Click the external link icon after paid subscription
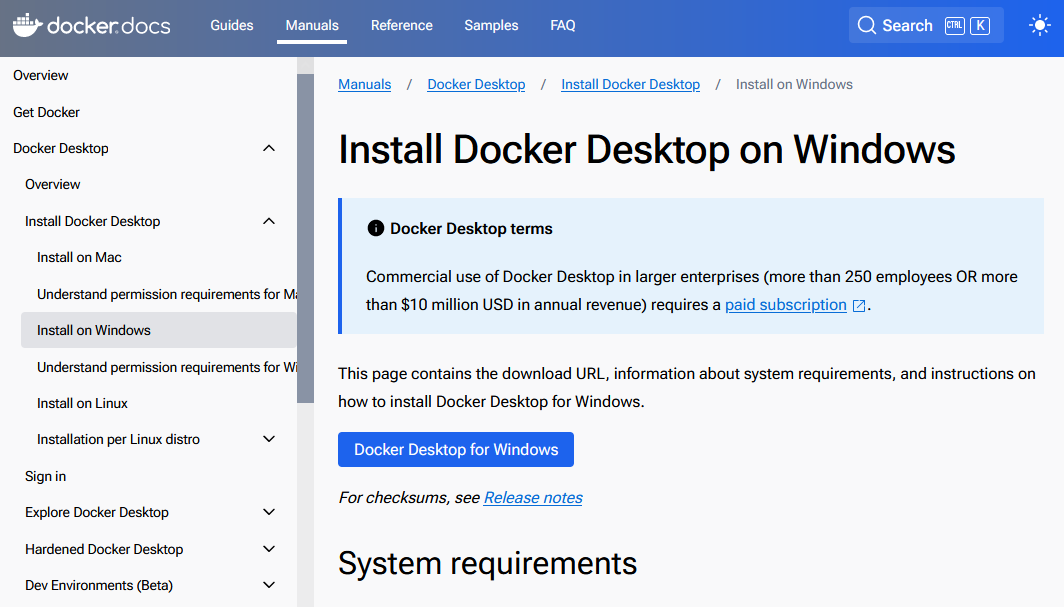The image size is (1064, 607). point(858,306)
